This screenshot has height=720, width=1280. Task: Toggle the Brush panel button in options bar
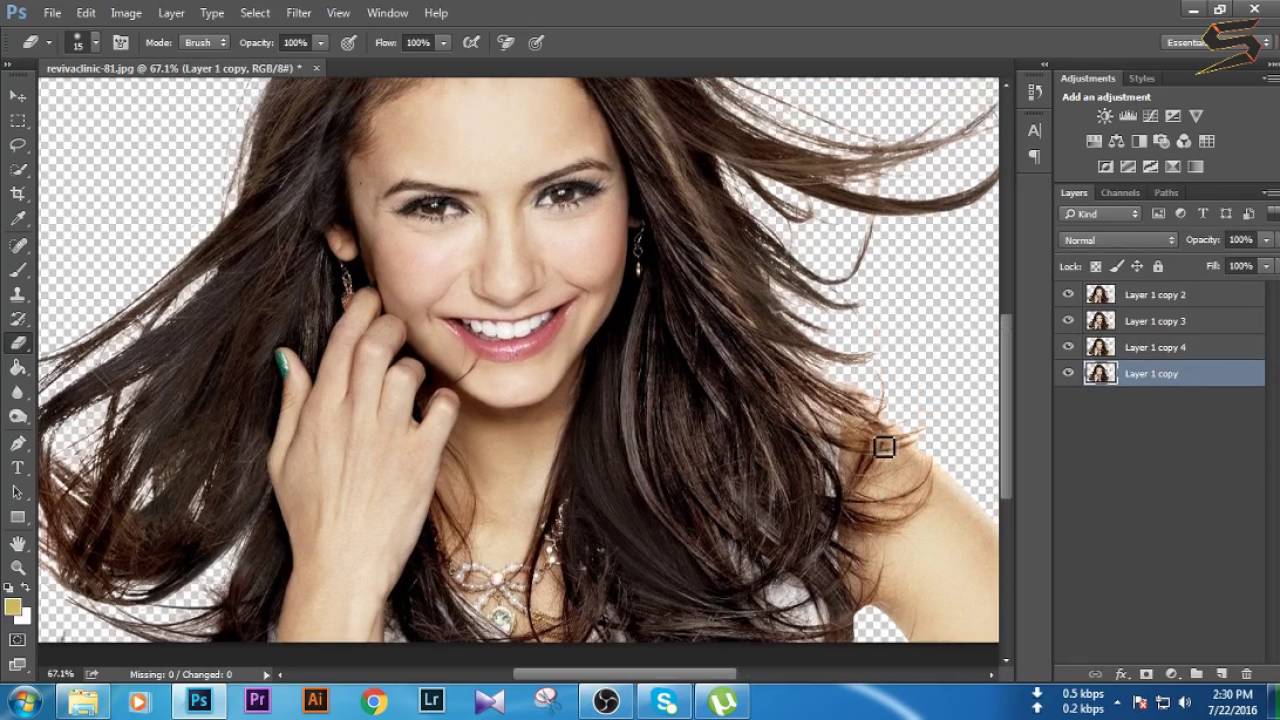point(120,43)
